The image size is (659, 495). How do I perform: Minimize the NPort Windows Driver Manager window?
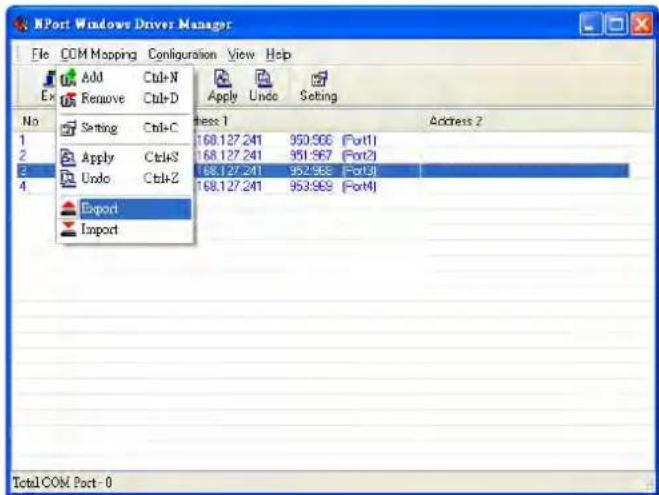point(590,24)
